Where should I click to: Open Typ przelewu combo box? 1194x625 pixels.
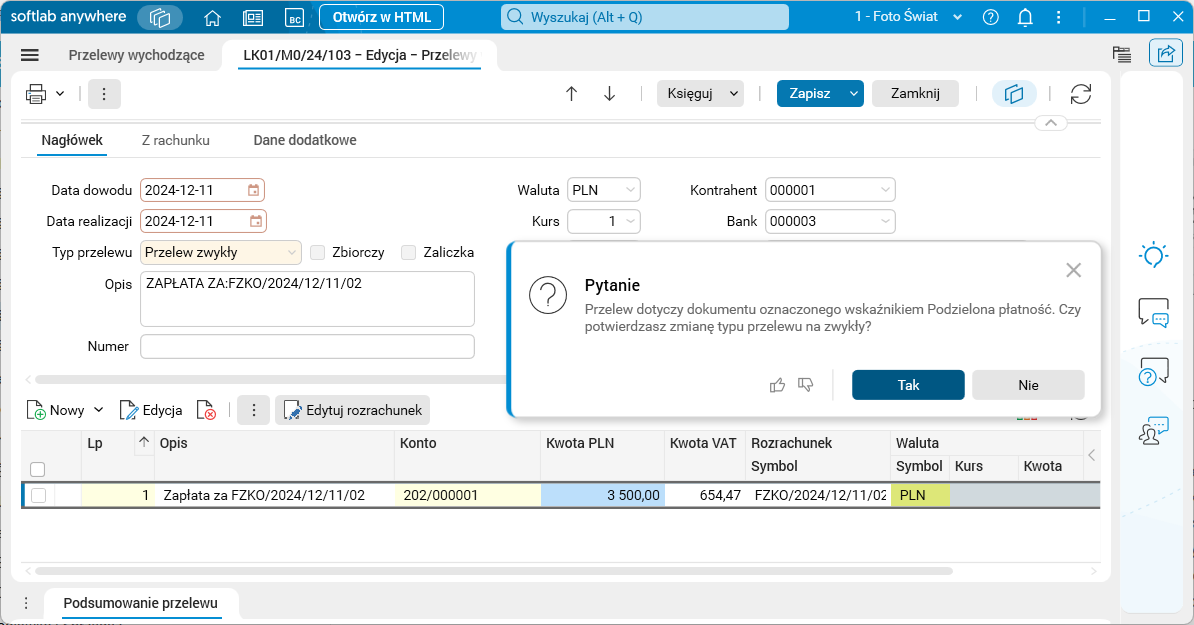pyautogui.click(x=221, y=252)
